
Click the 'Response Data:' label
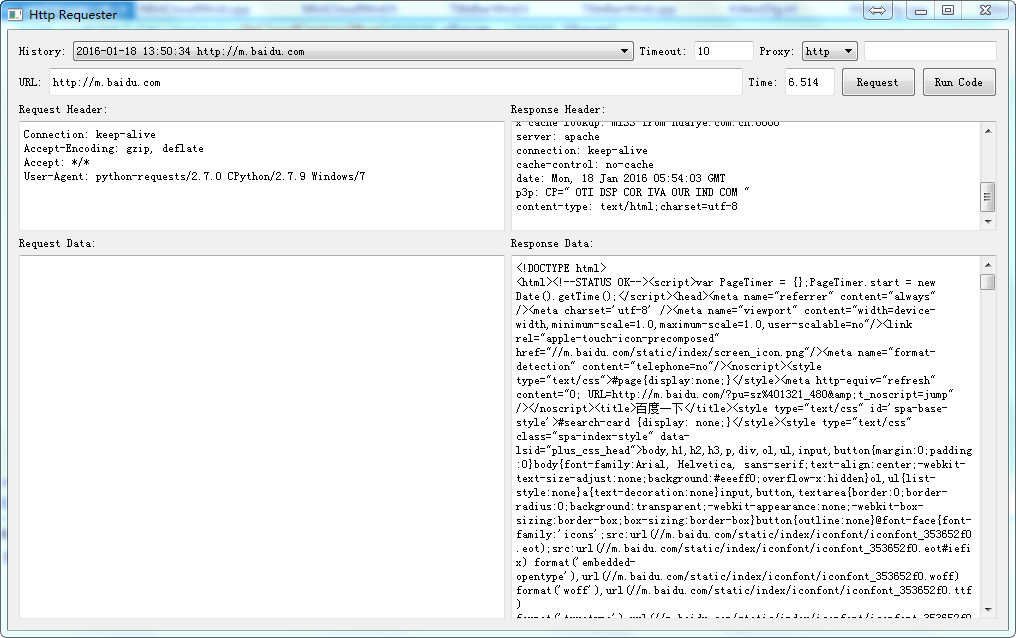551,244
